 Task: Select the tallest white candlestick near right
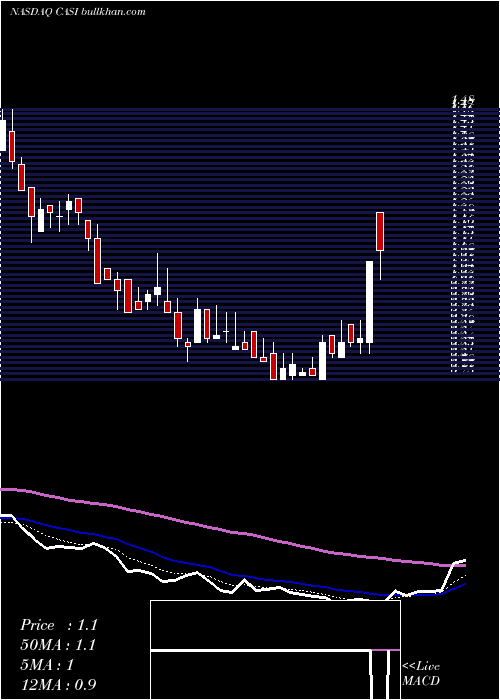tap(369, 302)
